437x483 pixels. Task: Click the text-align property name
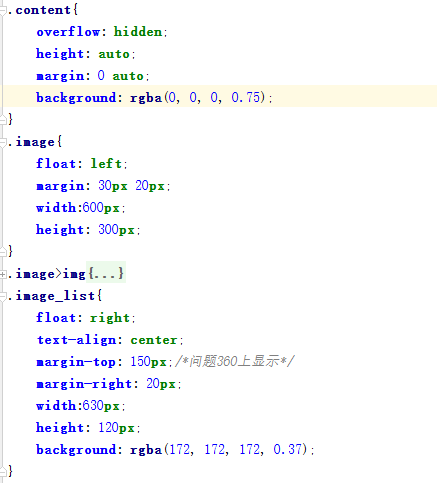pos(76,340)
